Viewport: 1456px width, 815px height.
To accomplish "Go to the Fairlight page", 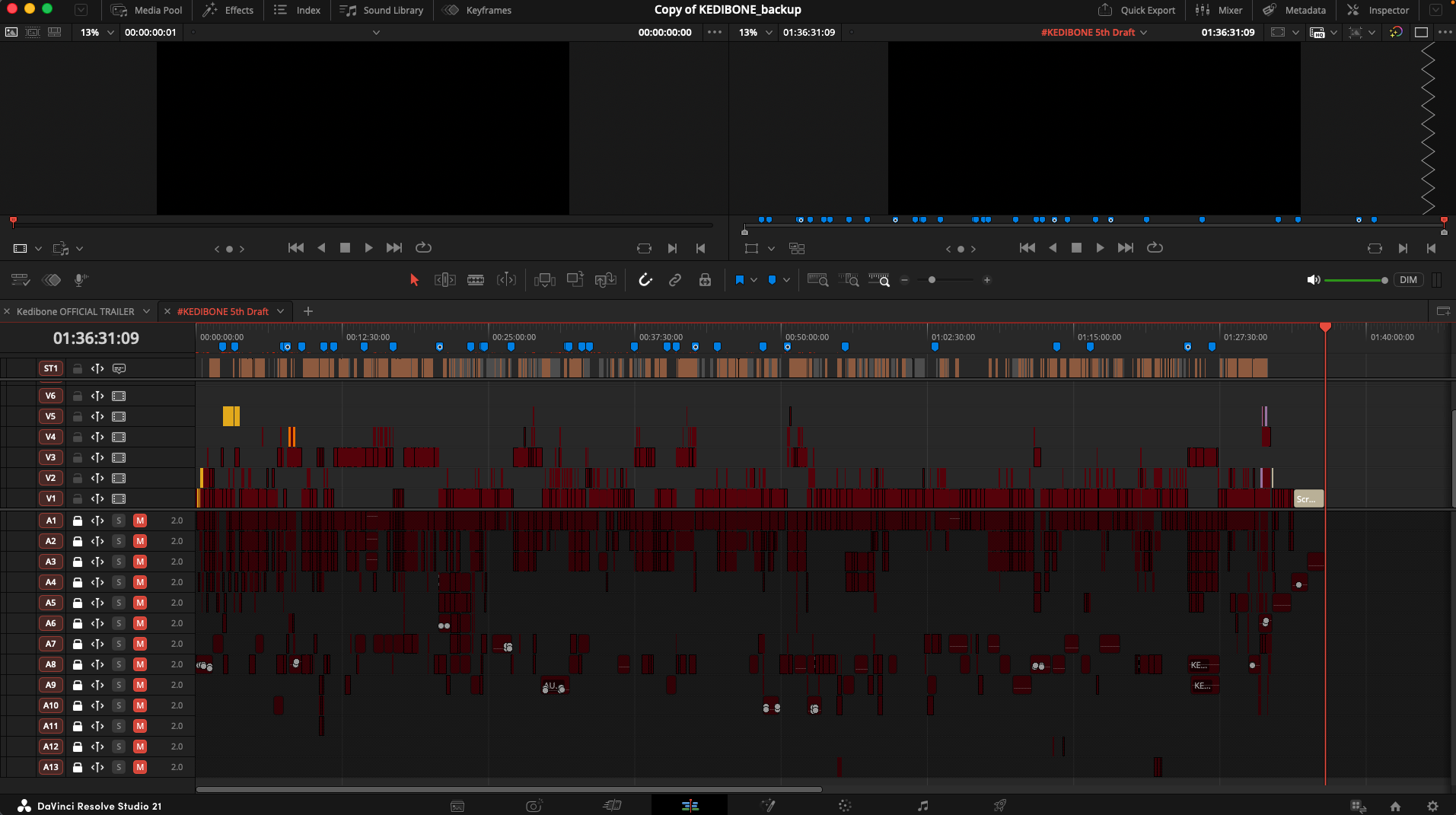I will point(922,805).
